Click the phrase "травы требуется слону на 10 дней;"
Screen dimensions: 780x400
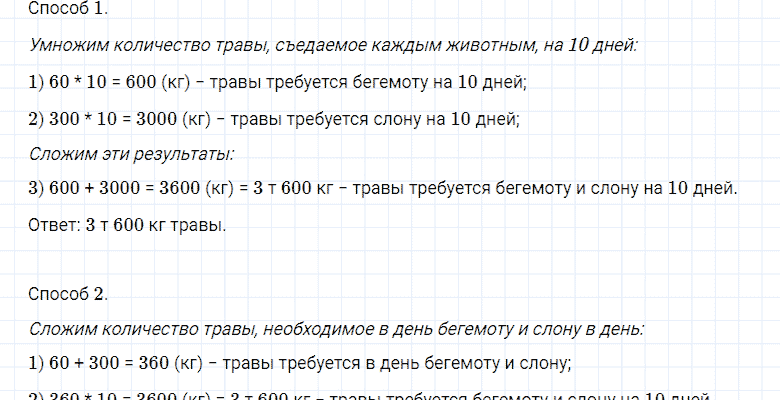coord(374,120)
